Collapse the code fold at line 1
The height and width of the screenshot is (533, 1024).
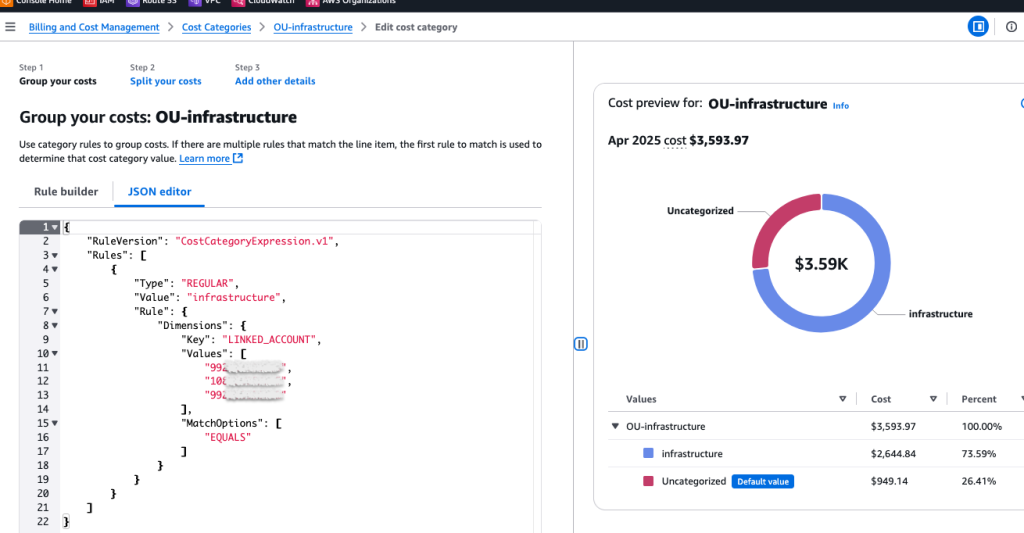(55, 227)
